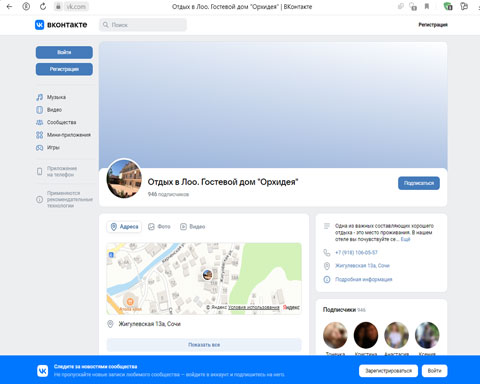Focus the Поиск search field

[143, 25]
